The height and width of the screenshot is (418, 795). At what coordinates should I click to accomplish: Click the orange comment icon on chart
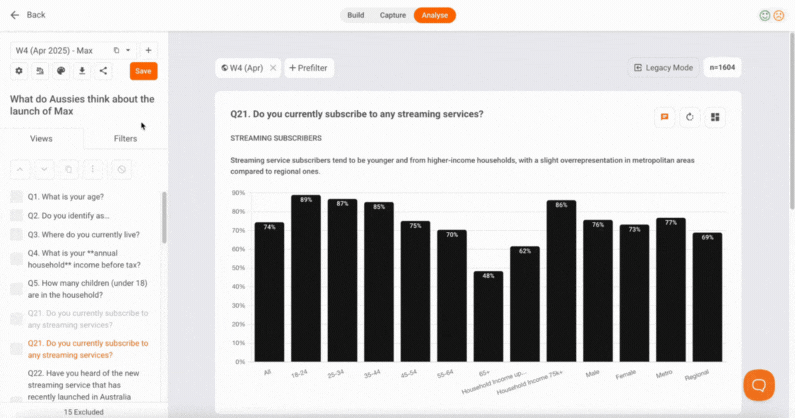tap(664, 117)
